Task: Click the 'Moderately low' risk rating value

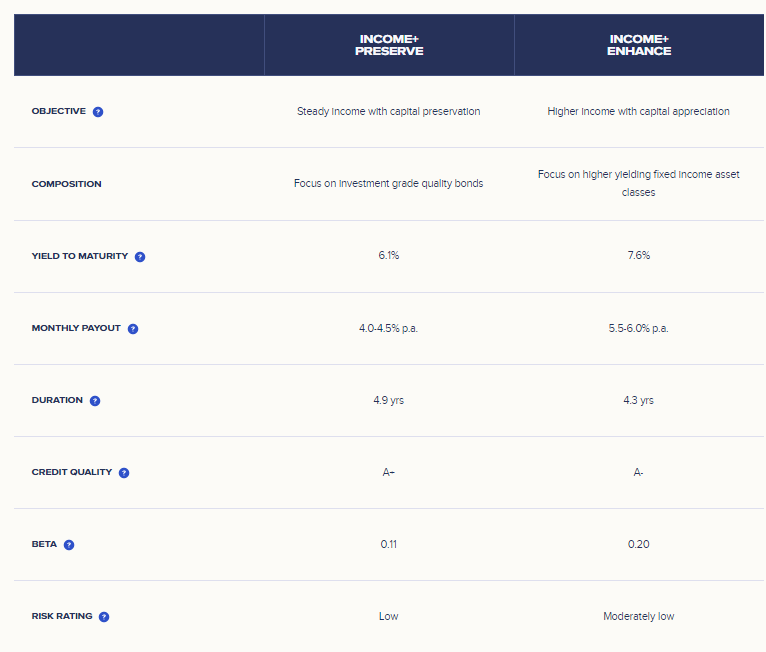Action: point(638,616)
